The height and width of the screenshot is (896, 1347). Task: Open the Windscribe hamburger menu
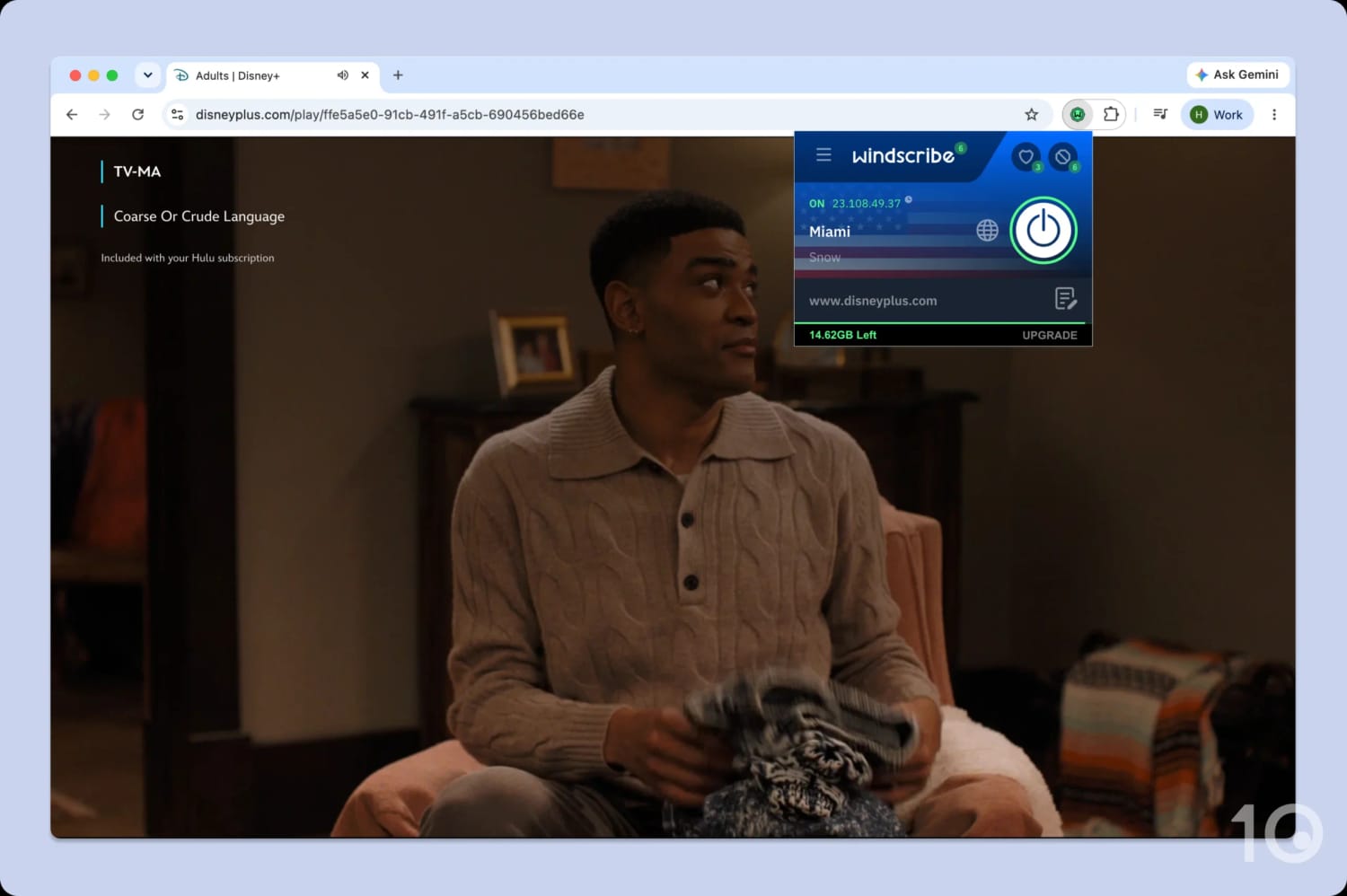click(x=823, y=155)
